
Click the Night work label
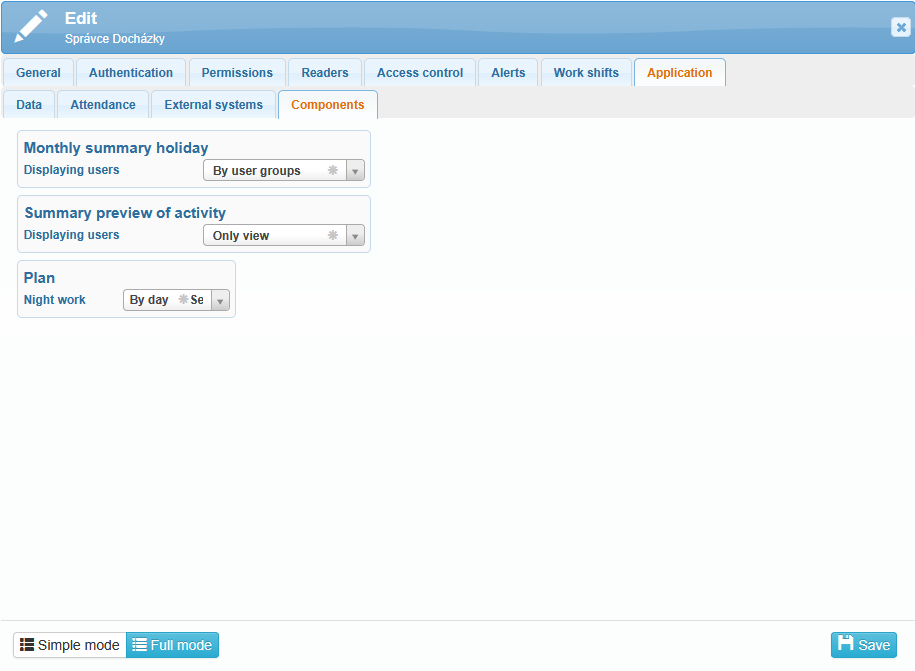click(54, 300)
